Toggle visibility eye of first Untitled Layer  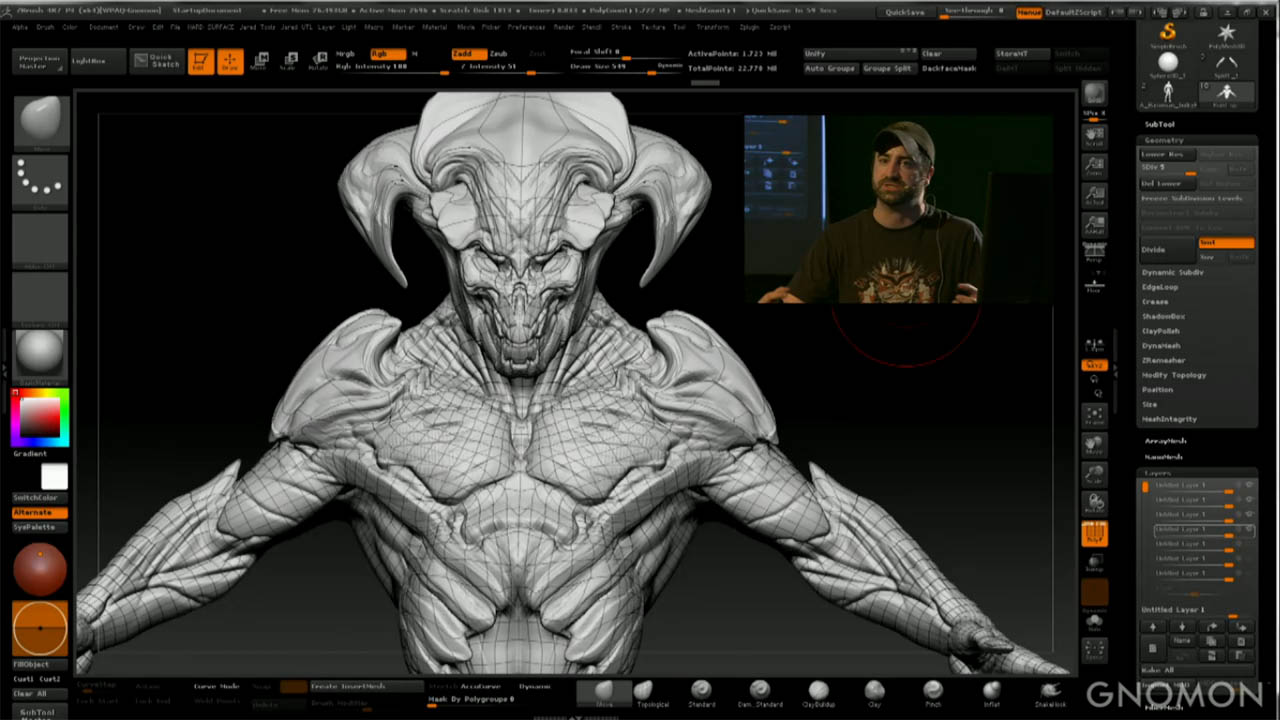pos(1248,485)
